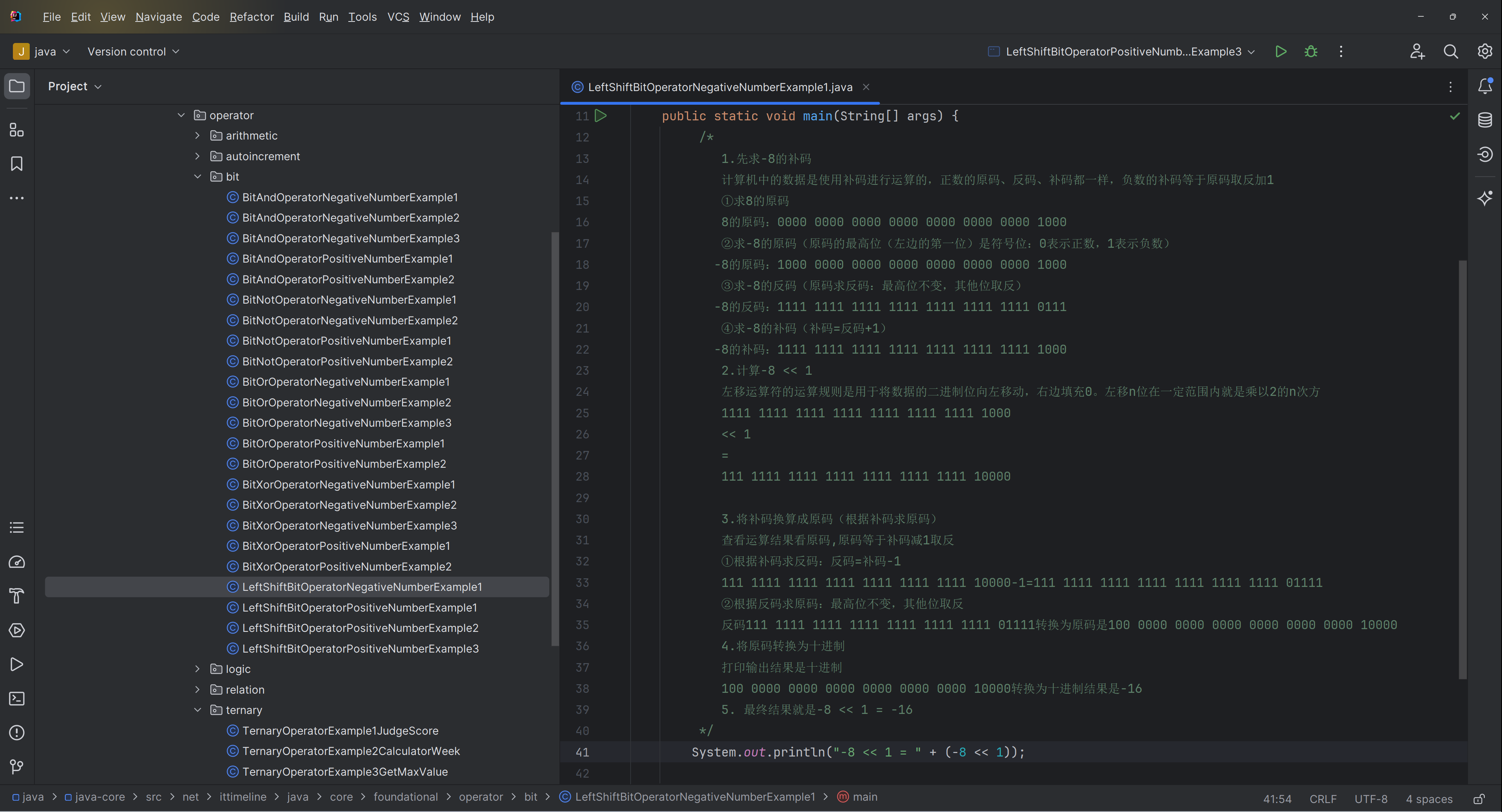Collapse the bit folder
Screen dimensions: 1502x812
pos(197,177)
